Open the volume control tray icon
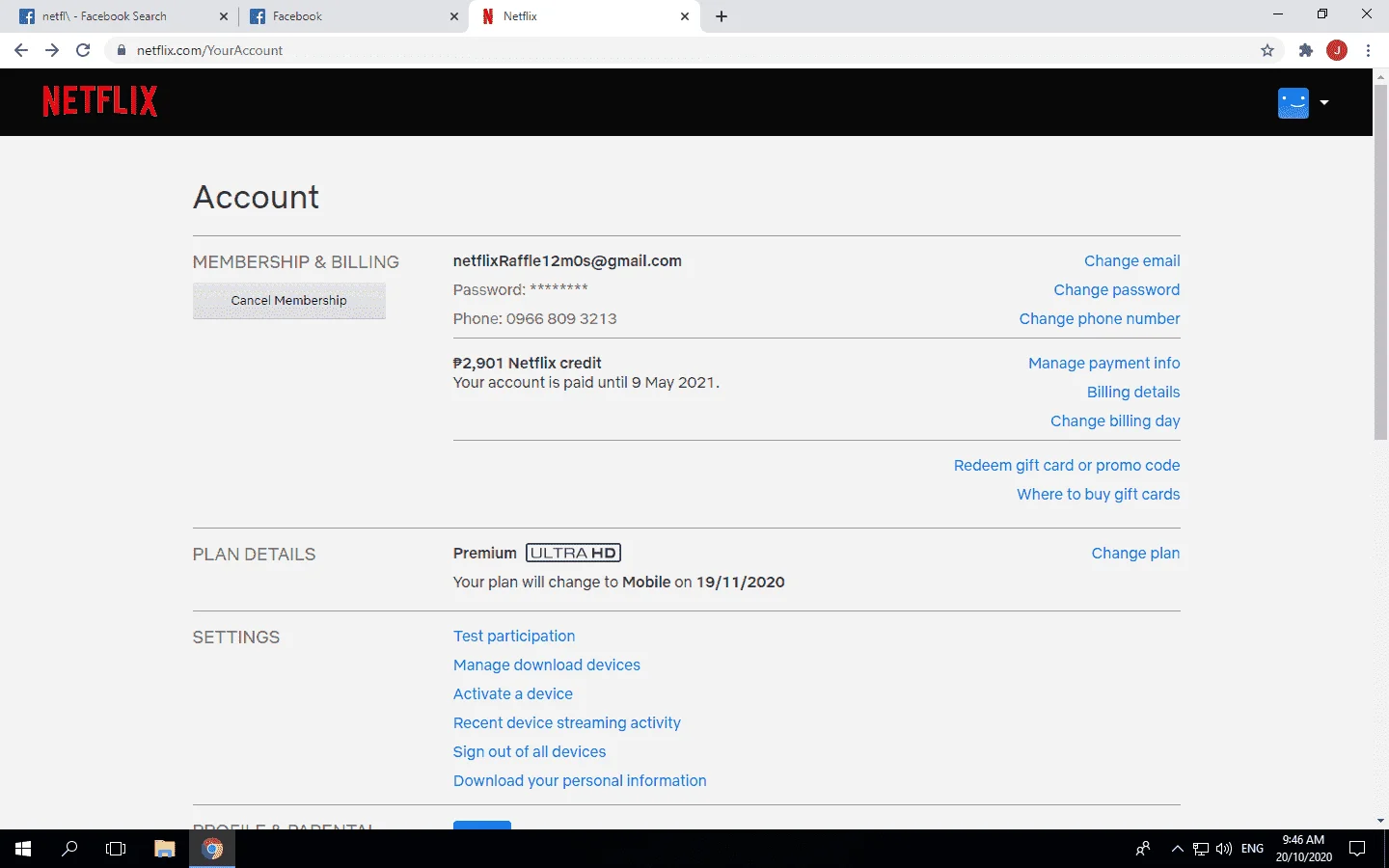The image size is (1389, 868). pyautogui.click(x=1224, y=849)
